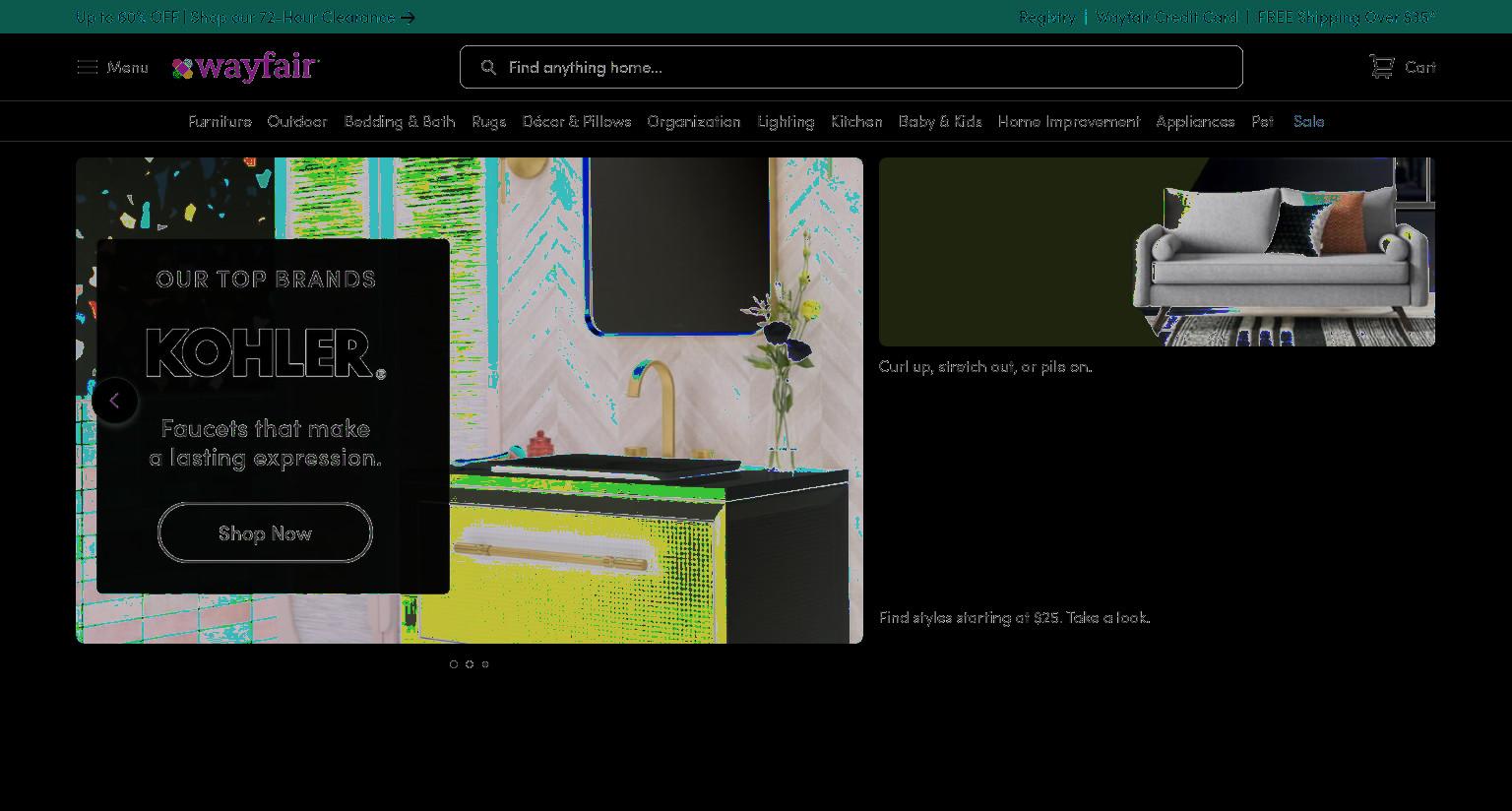Screen dimensions: 1512x811
Task: Open the Furniture category
Action: point(220,121)
